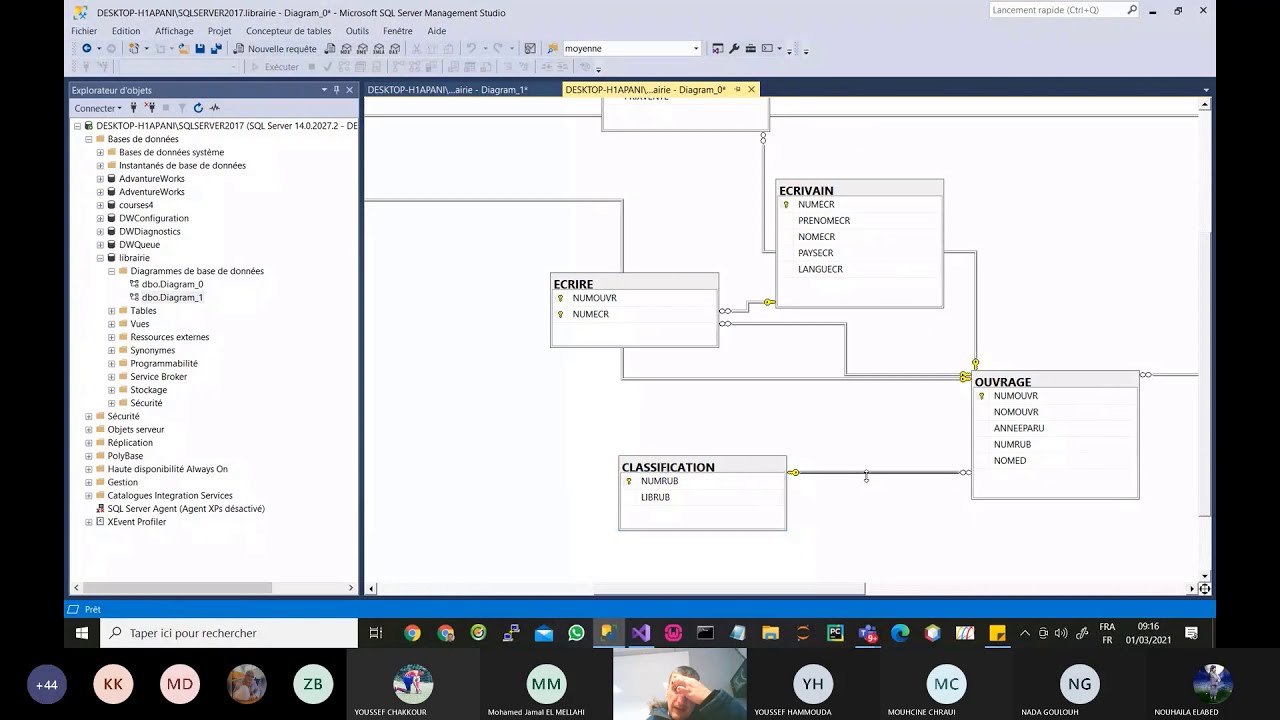Select XEvent Profiler node
Viewport: 1280px width, 720px height.
tap(137, 522)
